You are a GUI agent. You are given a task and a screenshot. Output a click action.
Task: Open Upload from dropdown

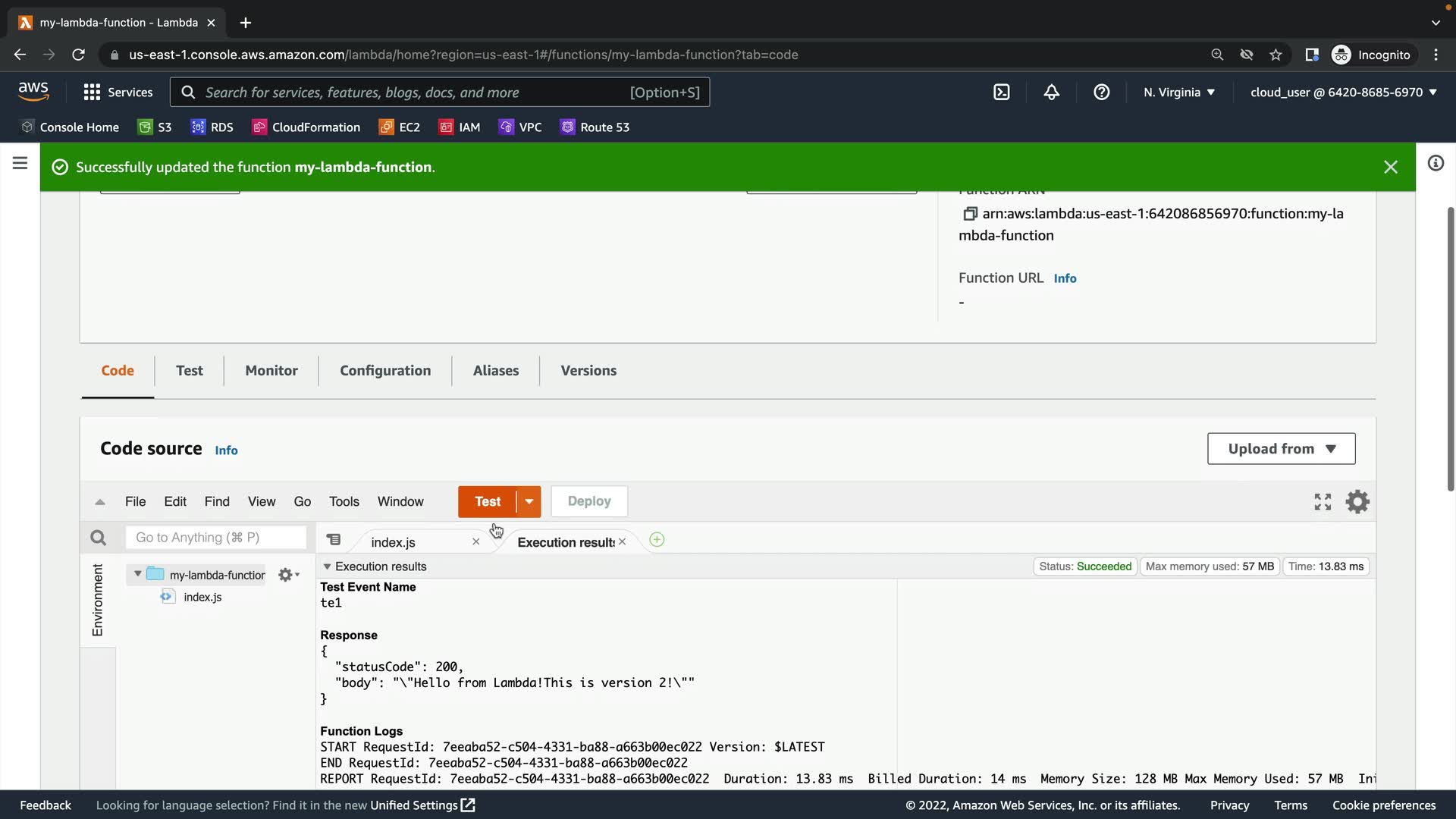(1281, 449)
